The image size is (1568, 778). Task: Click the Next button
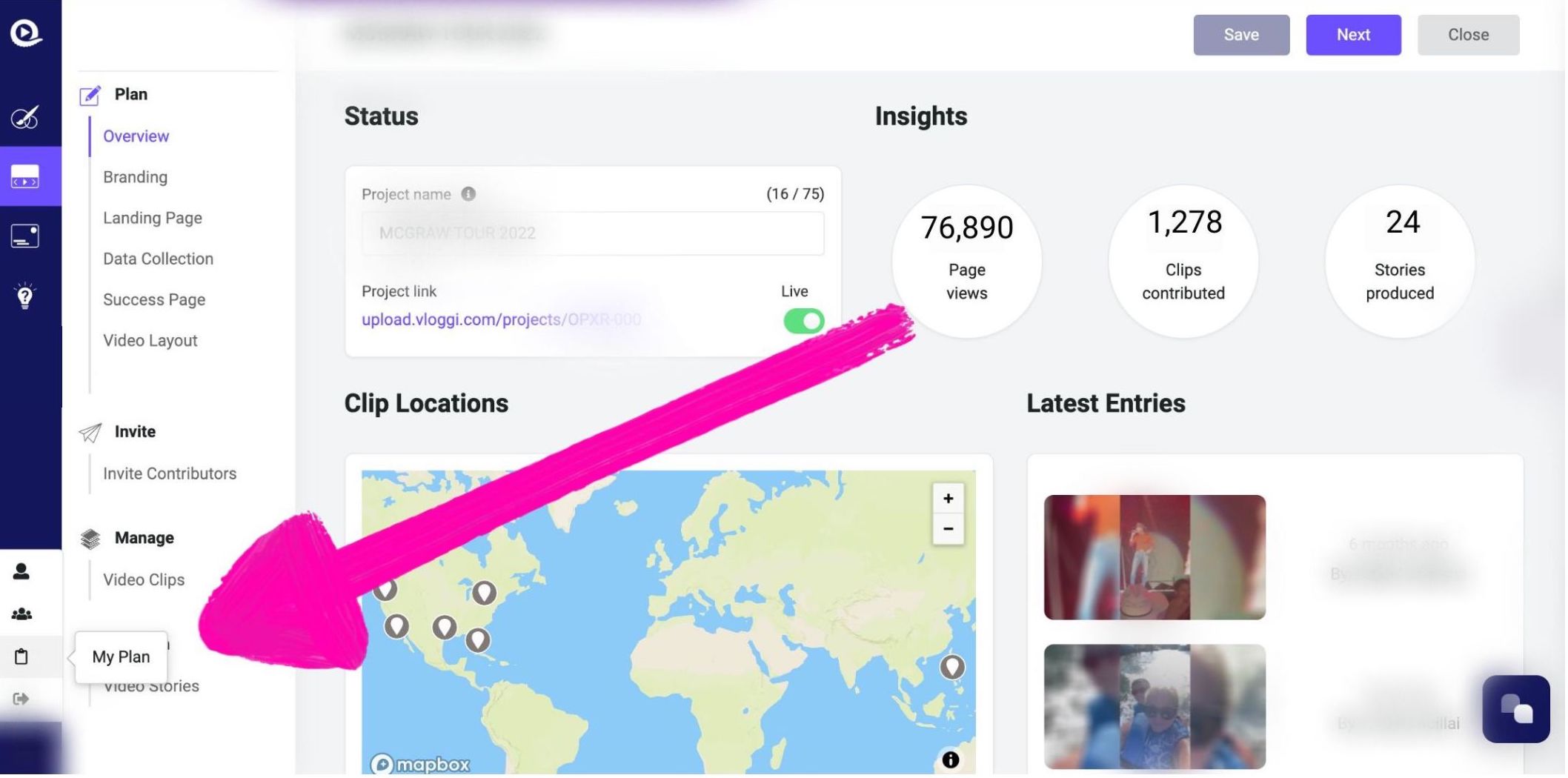point(1355,35)
